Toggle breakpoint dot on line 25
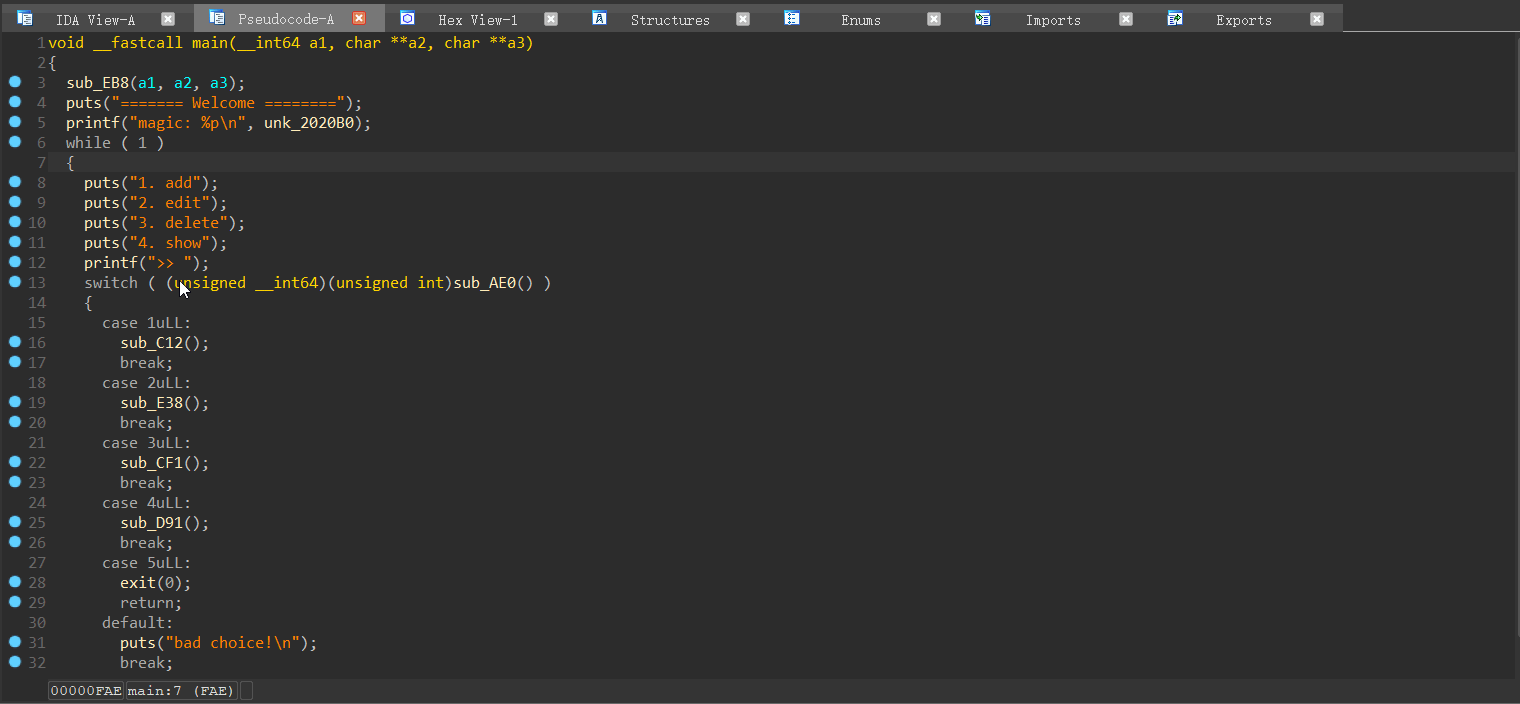The width and height of the screenshot is (1520, 704). point(15,522)
